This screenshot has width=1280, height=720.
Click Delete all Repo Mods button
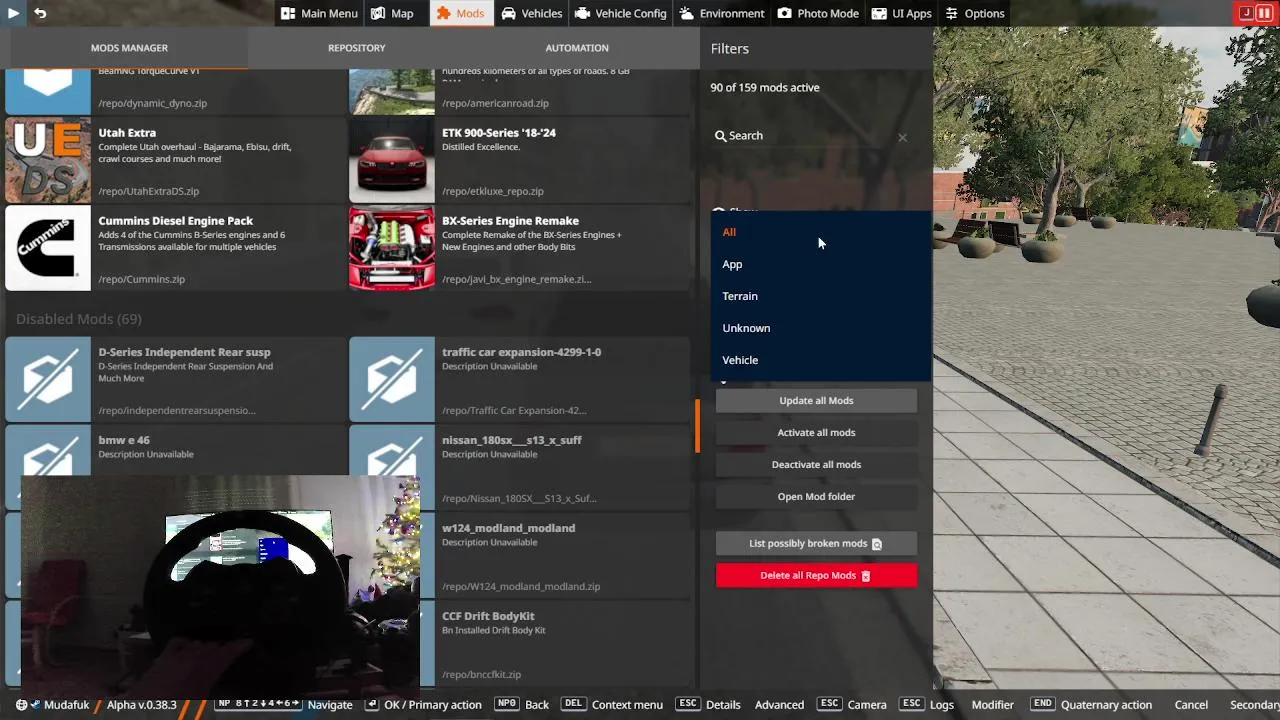[x=816, y=576]
